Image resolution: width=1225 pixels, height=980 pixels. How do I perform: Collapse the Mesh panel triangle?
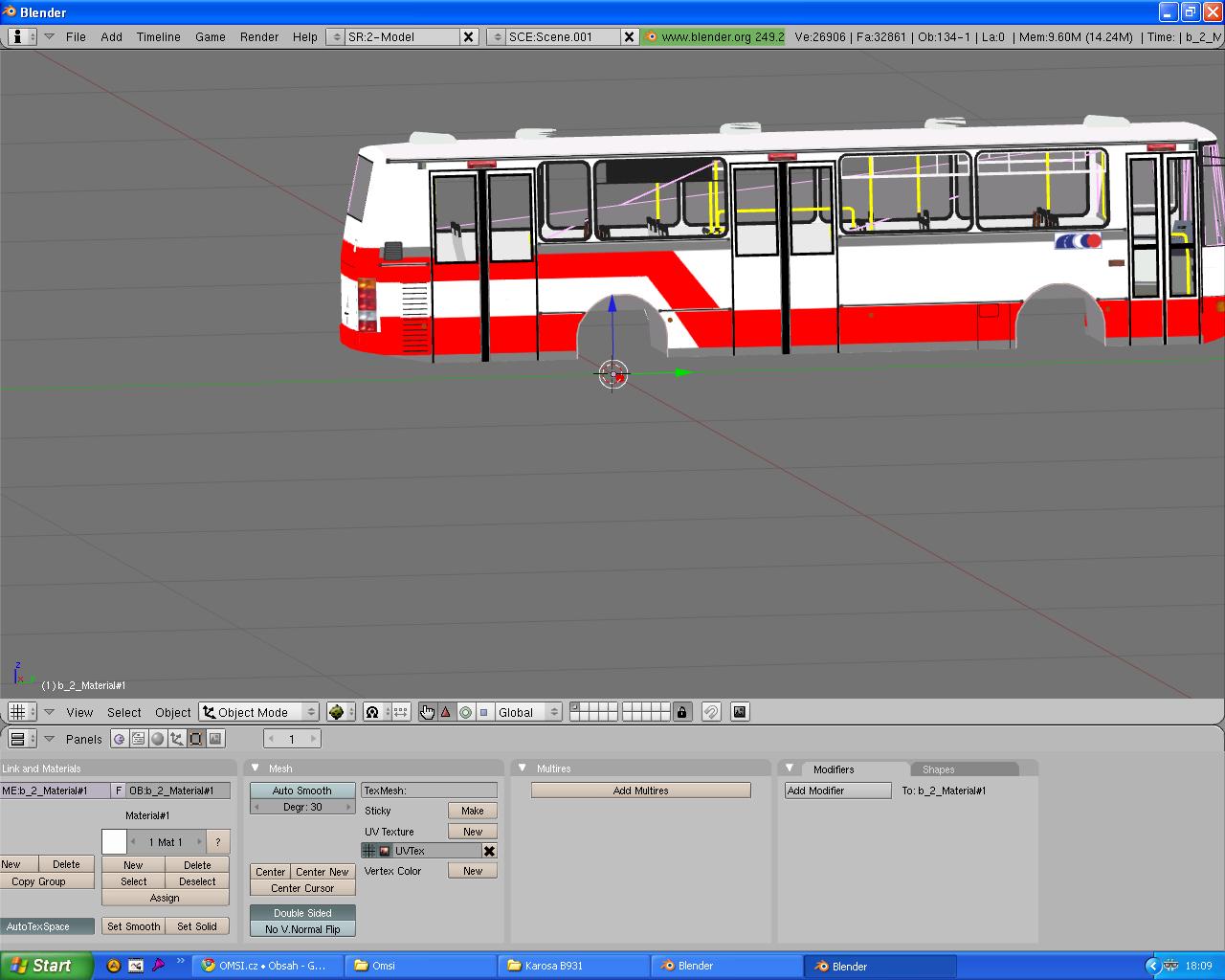pos(256,768)
